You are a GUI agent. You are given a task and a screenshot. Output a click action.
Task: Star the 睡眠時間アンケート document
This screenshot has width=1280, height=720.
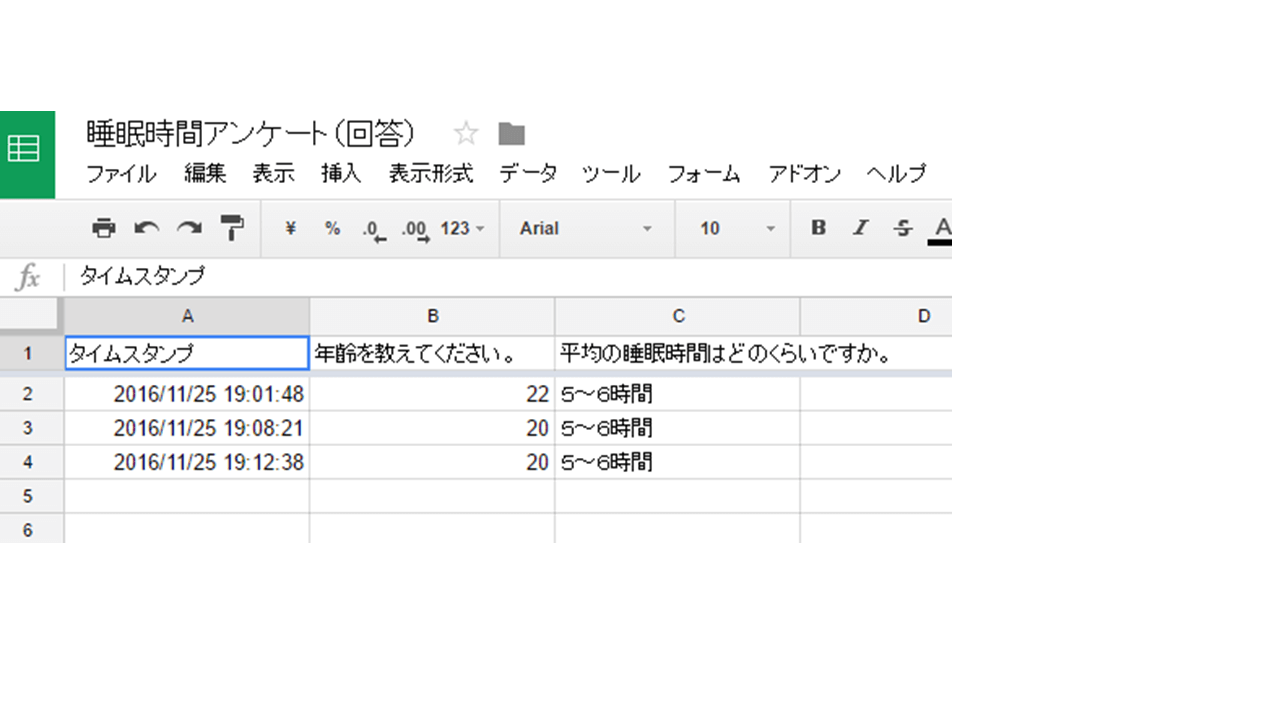(x=466, y=134)
